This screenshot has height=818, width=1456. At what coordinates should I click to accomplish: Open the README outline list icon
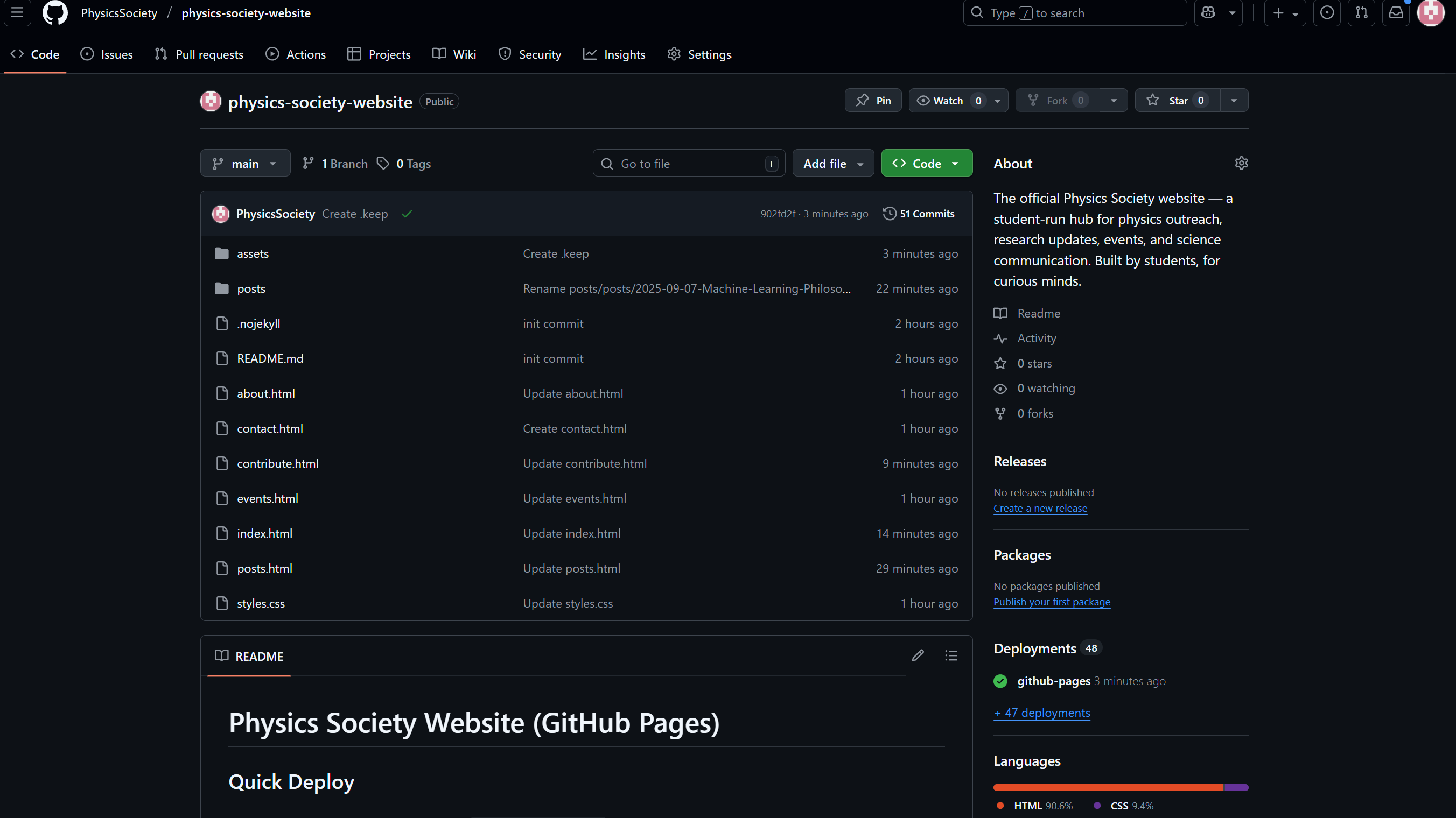coord(951,655)
